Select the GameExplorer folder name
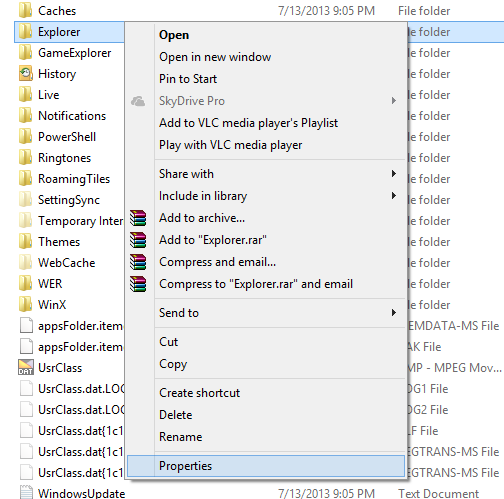The image size is (504, 499). pos(75,53)
